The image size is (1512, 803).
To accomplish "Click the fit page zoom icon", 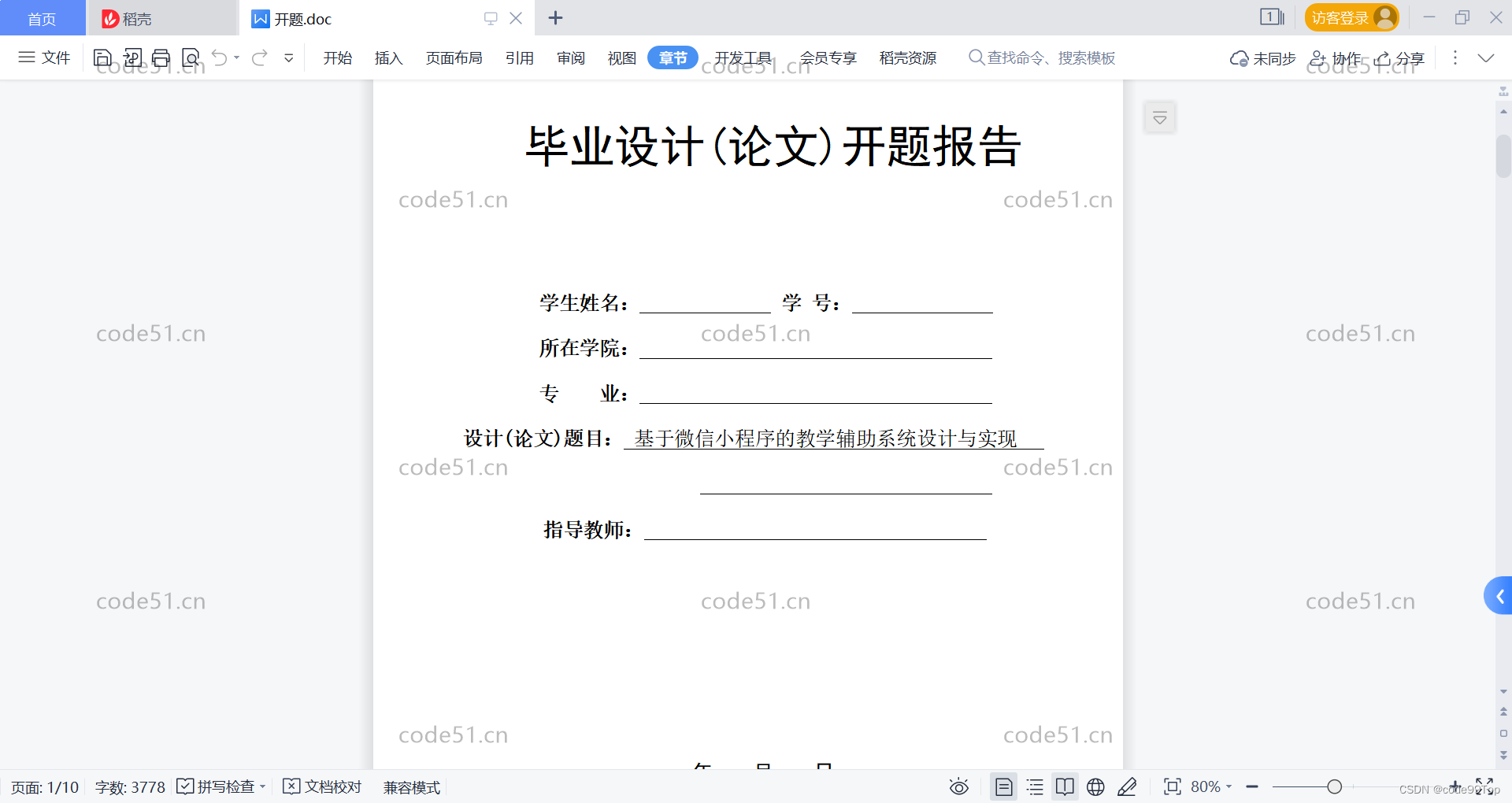I will click(x=1173, y=786).
